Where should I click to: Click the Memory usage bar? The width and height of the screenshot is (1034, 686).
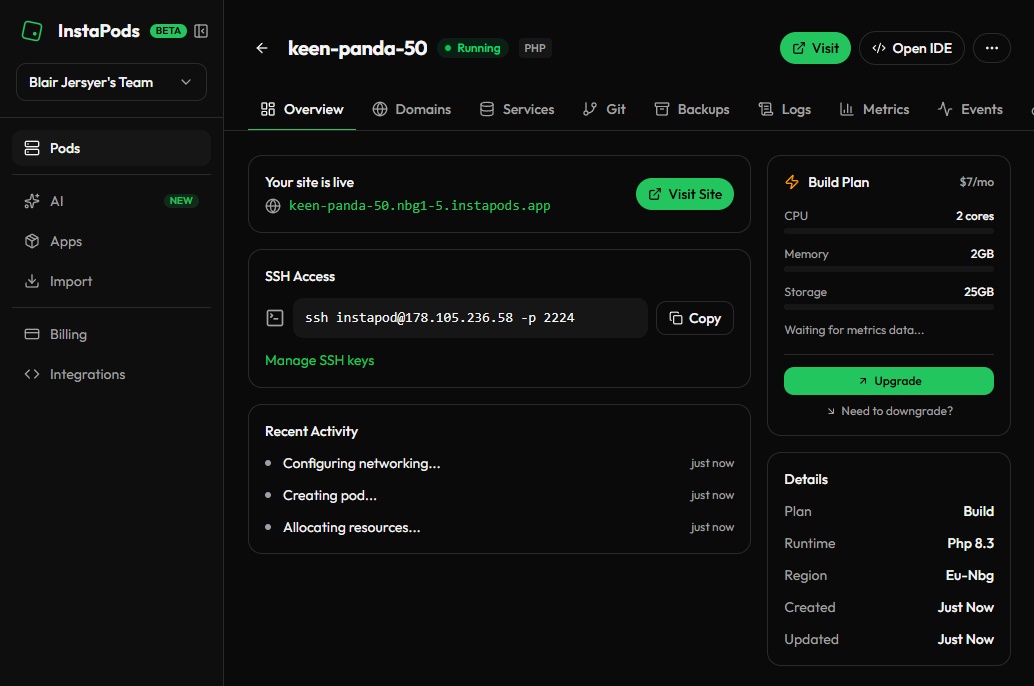coord(888,269)
